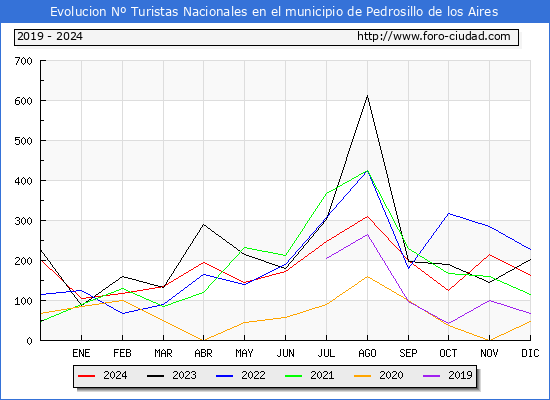This screenshot has width=550, height=400.
Task: Click the blue 2022 legend color line
Action: click(x=224, y=376)
